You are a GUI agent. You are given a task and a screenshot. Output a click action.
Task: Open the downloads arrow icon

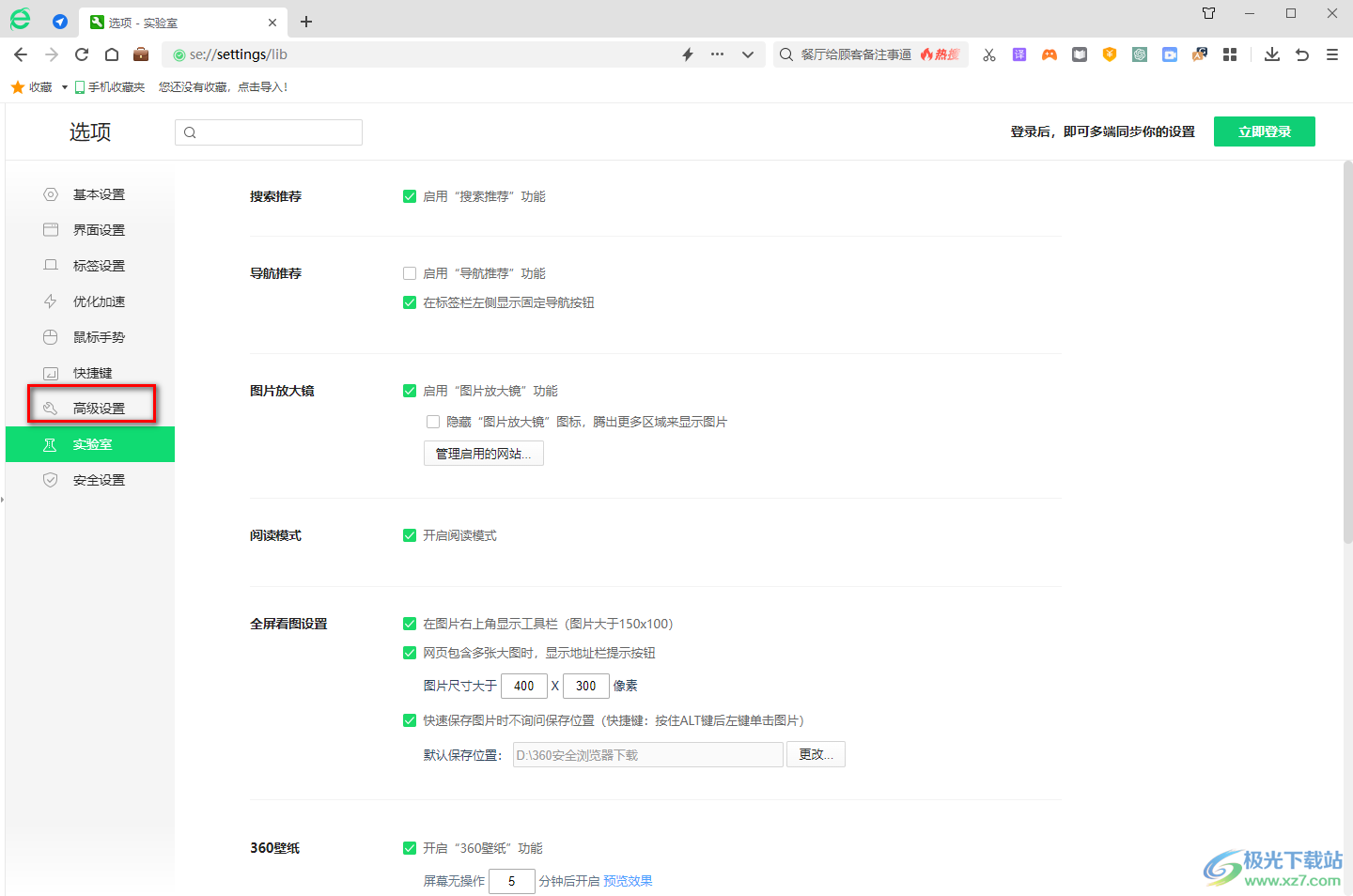1272,54
